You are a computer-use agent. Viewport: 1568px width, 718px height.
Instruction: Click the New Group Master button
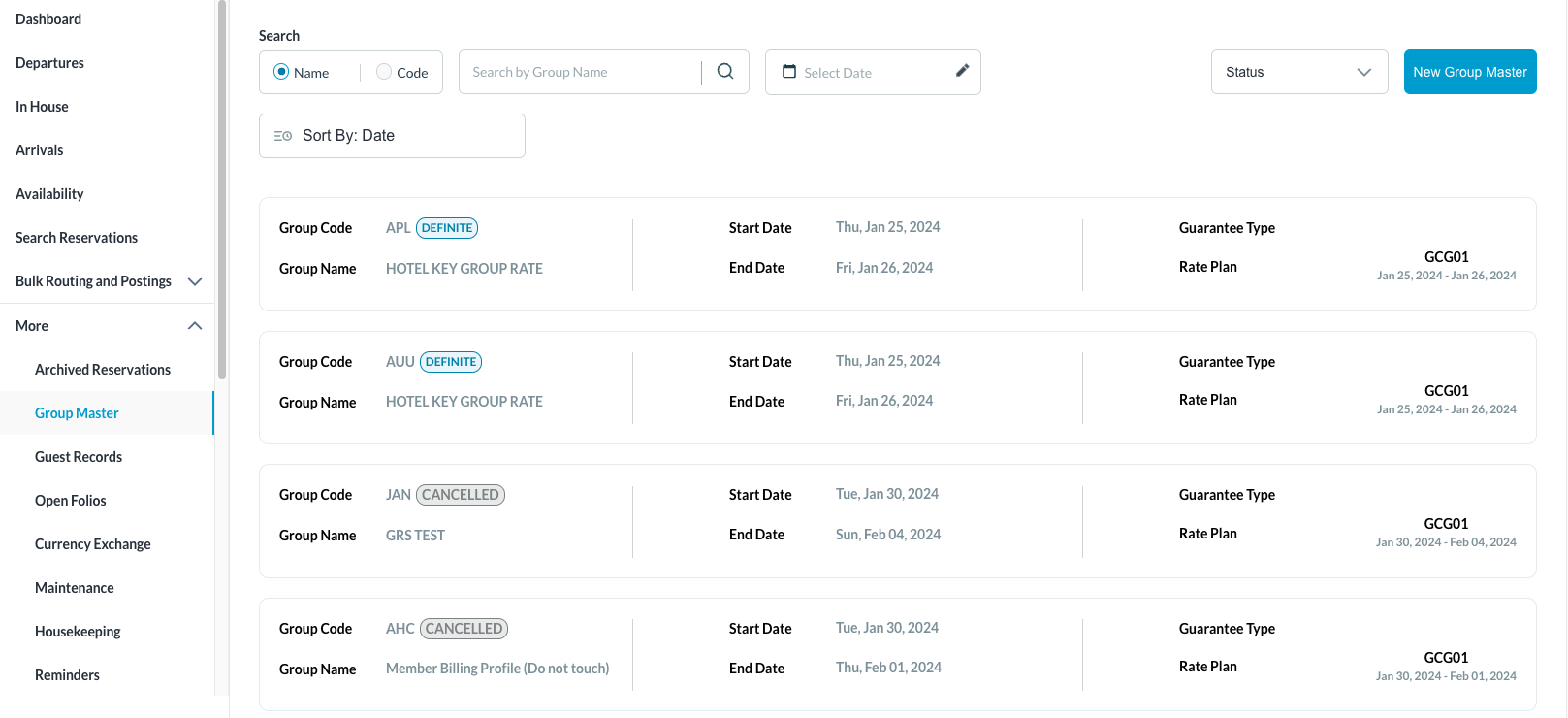pyautogui.click(x=1469, y=72)
